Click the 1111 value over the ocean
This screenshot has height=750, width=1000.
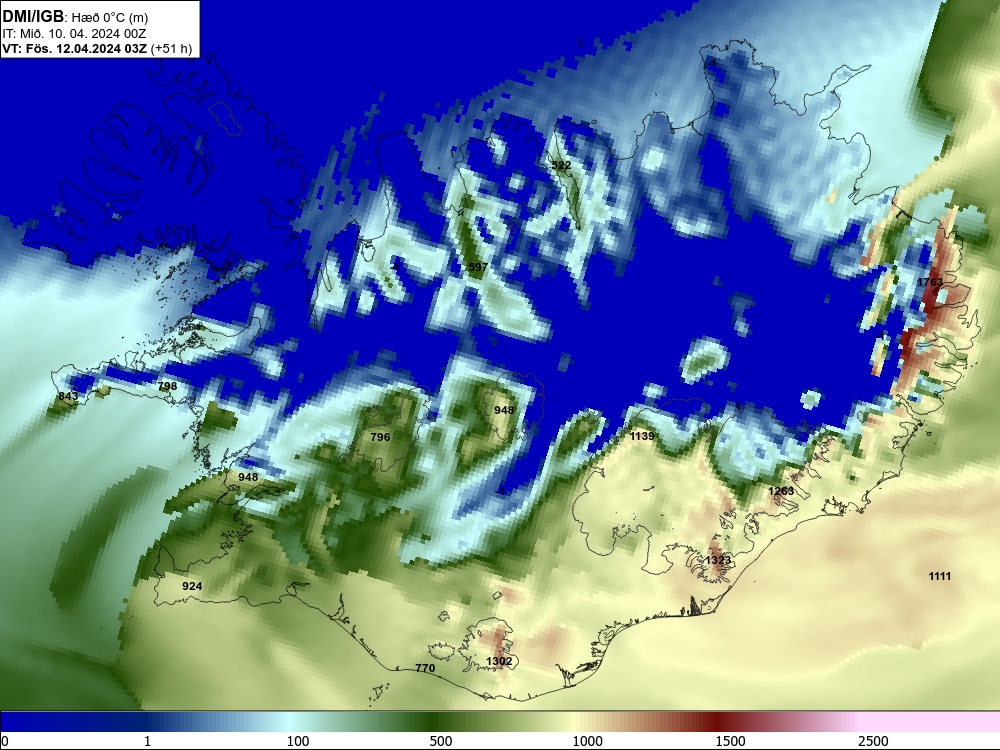940,576
